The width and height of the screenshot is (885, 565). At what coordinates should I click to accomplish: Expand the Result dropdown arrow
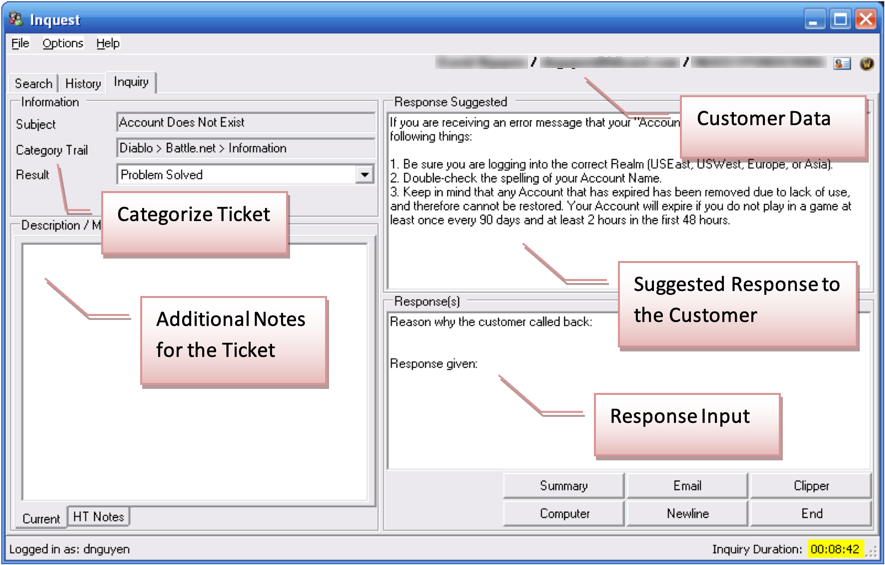364,175
